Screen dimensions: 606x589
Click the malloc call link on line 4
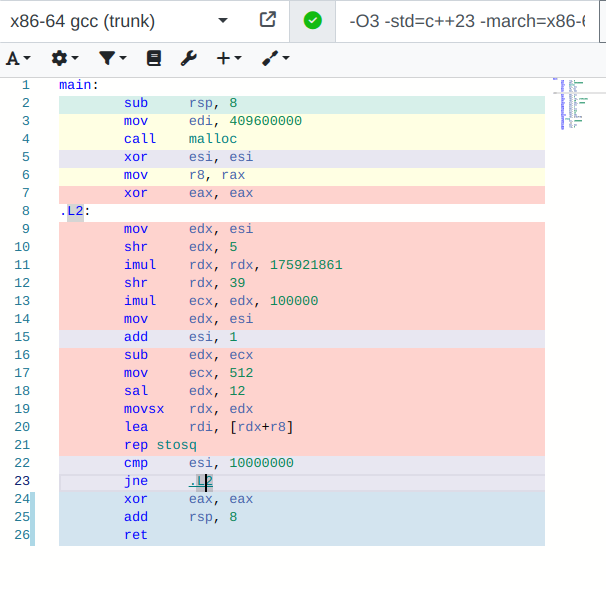pos(212,139)
